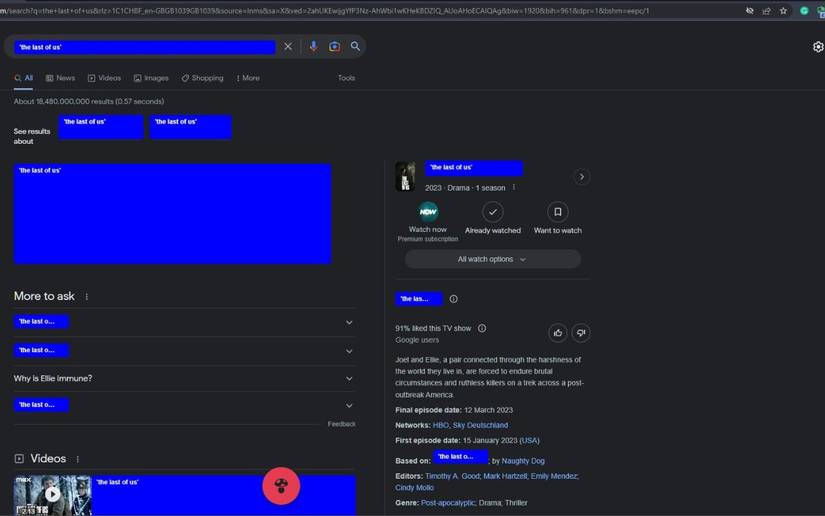The height and width of the screenshot is (516, 825).
Task: Expand All watch options dropdown
Action: pos(492,259)
